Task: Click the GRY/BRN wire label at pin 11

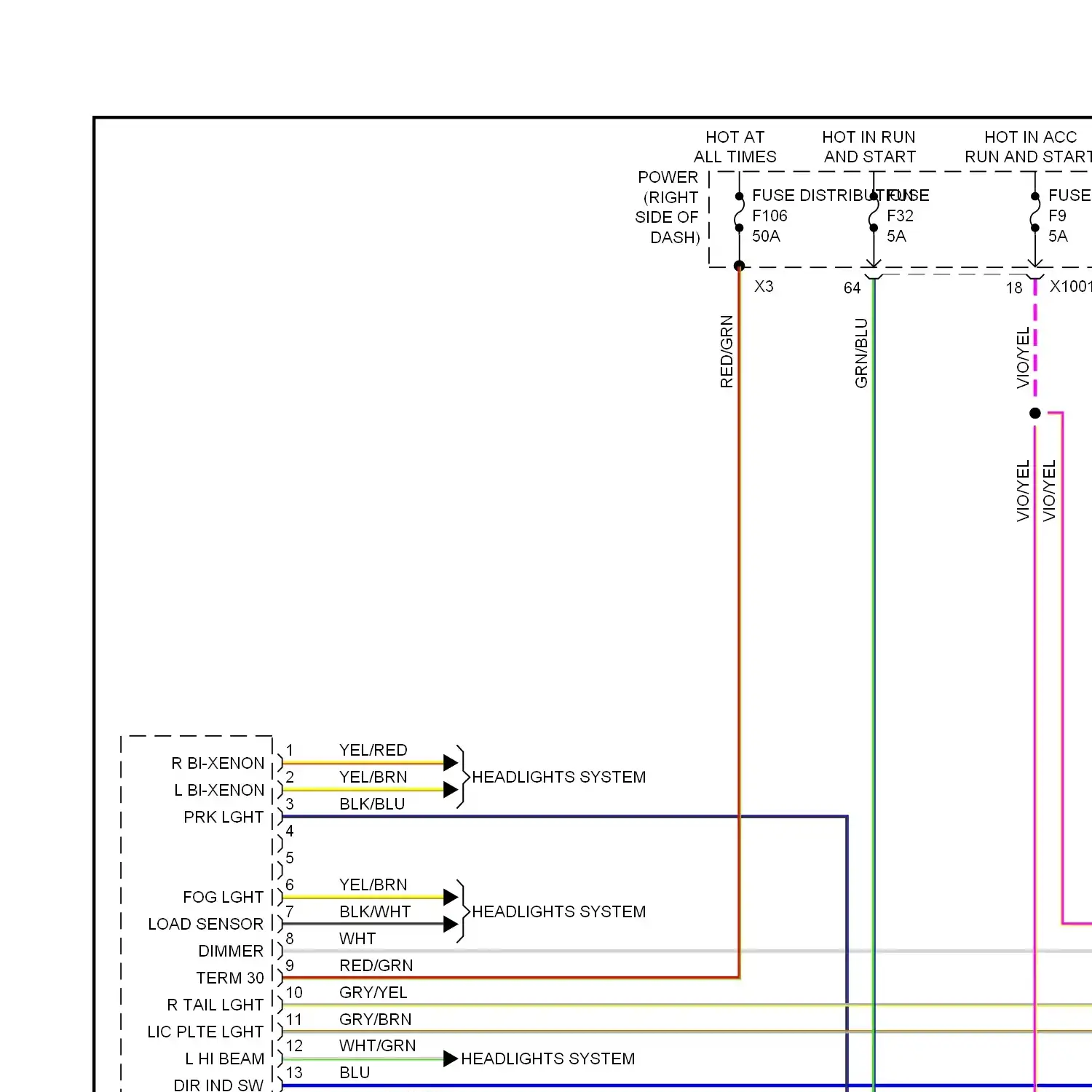Action: pos(375,1019)
